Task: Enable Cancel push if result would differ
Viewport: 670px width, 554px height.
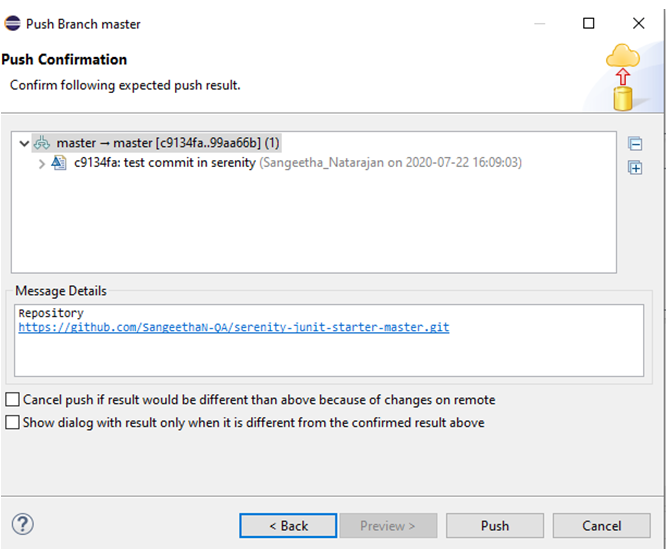Action: (x=12, y=399)
